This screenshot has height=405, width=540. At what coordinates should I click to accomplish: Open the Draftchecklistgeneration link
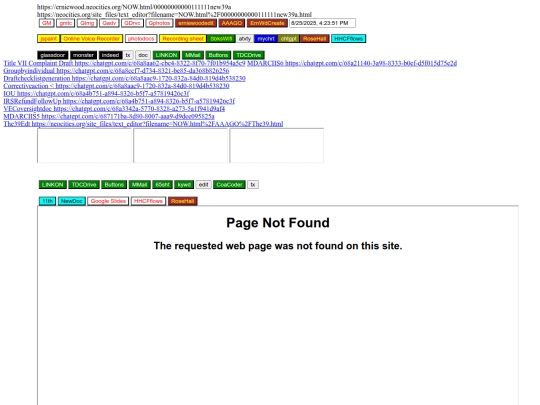tap(124, 78)
